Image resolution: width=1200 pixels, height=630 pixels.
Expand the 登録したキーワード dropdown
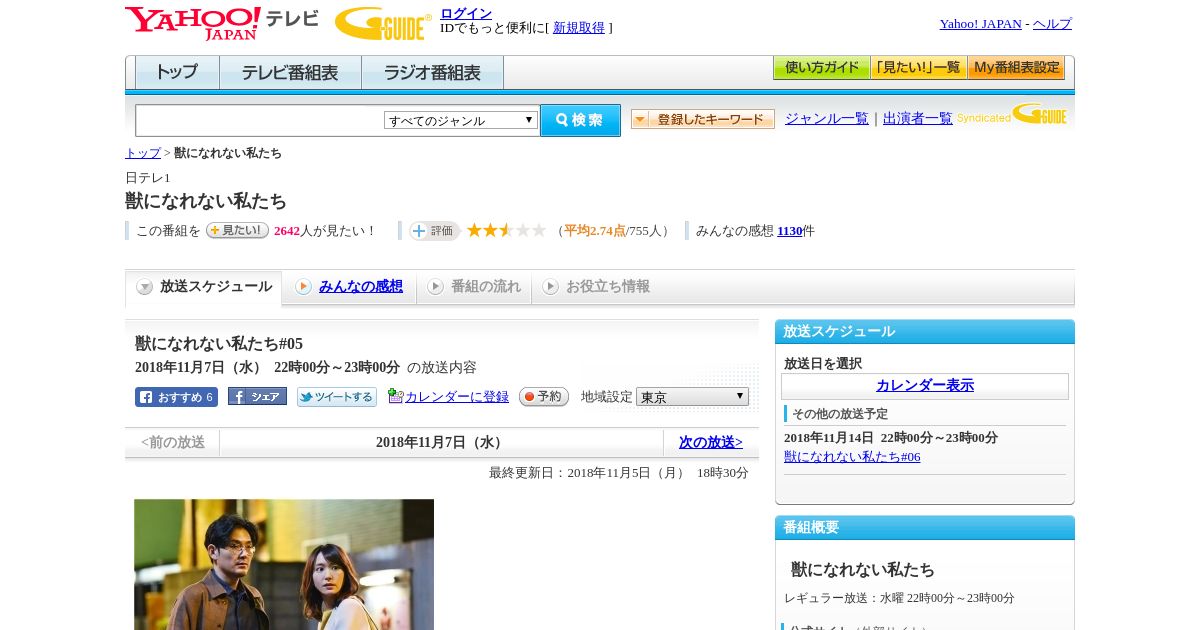click(x=702, y=119)
